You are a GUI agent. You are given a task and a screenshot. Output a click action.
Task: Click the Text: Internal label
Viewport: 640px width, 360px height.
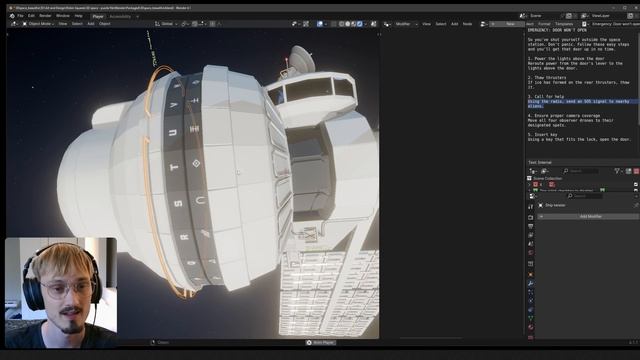coord(540,162)
